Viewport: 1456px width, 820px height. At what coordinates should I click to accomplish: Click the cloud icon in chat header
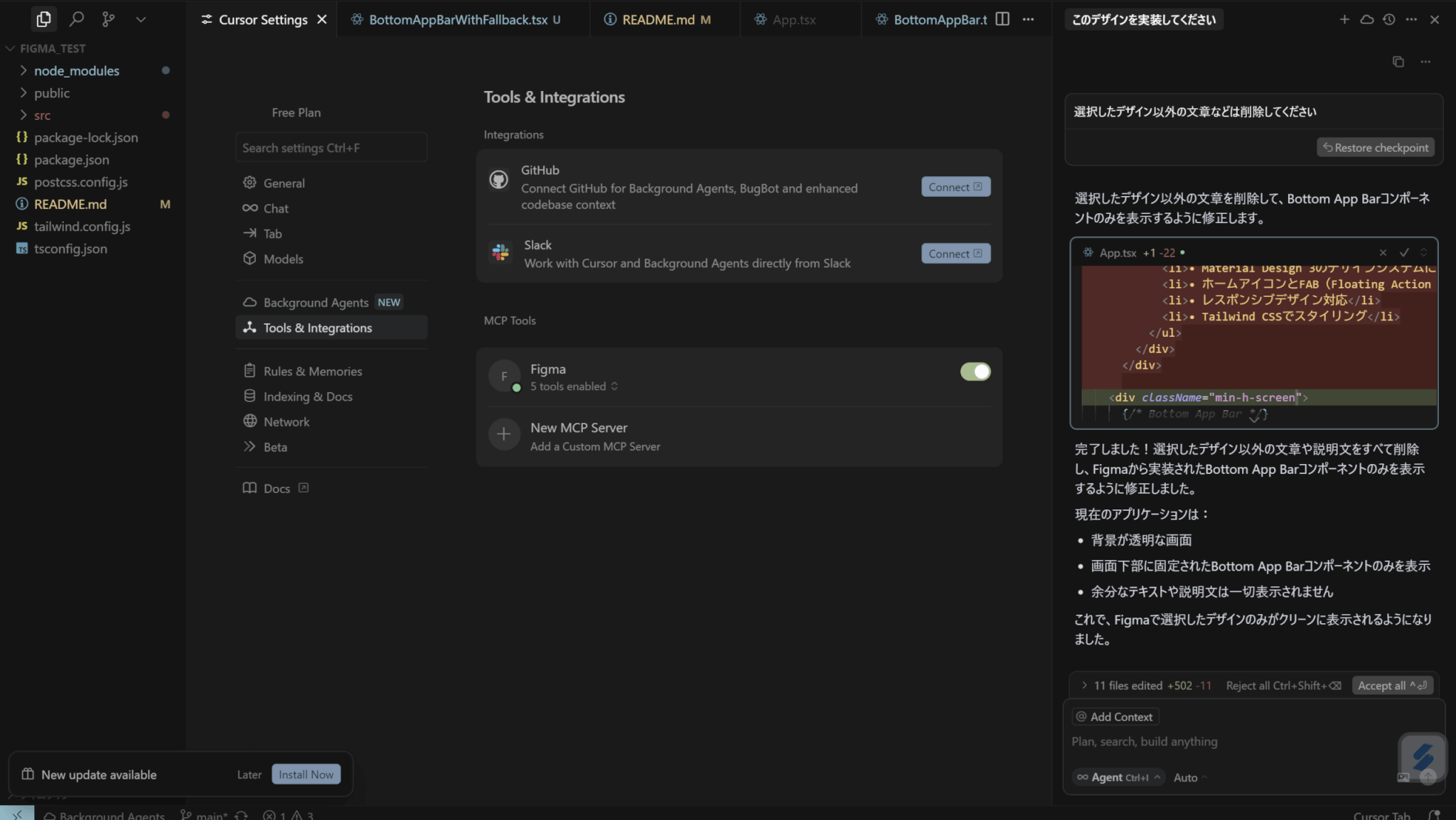point(1366,19)
